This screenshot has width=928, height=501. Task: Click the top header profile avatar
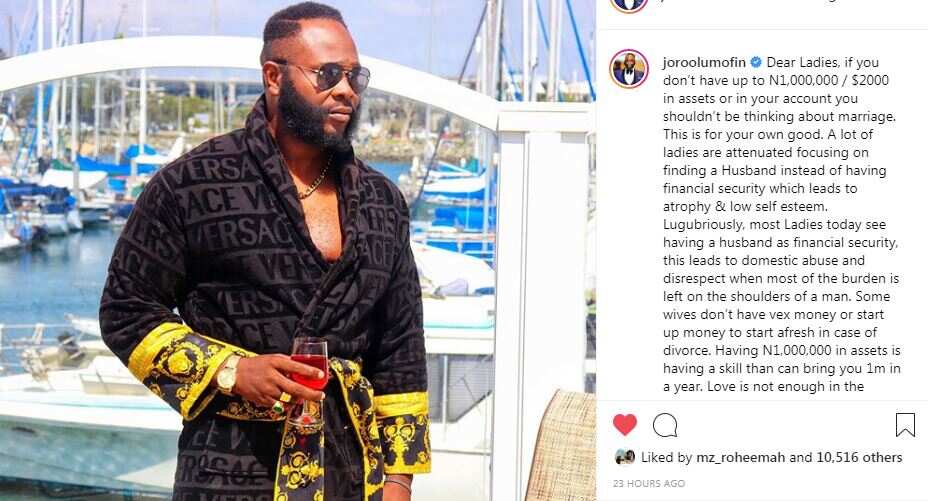[x=629, y=5]
